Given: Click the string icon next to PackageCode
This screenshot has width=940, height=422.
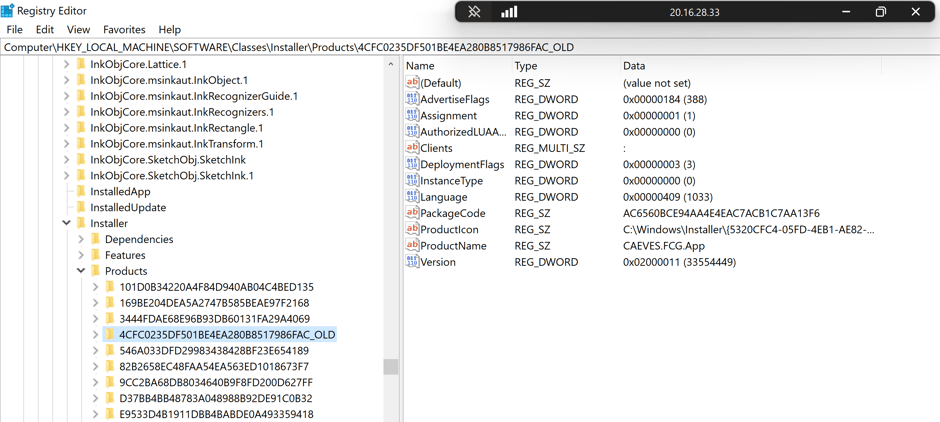Looking at the screenshot, I should pos(412,213).
